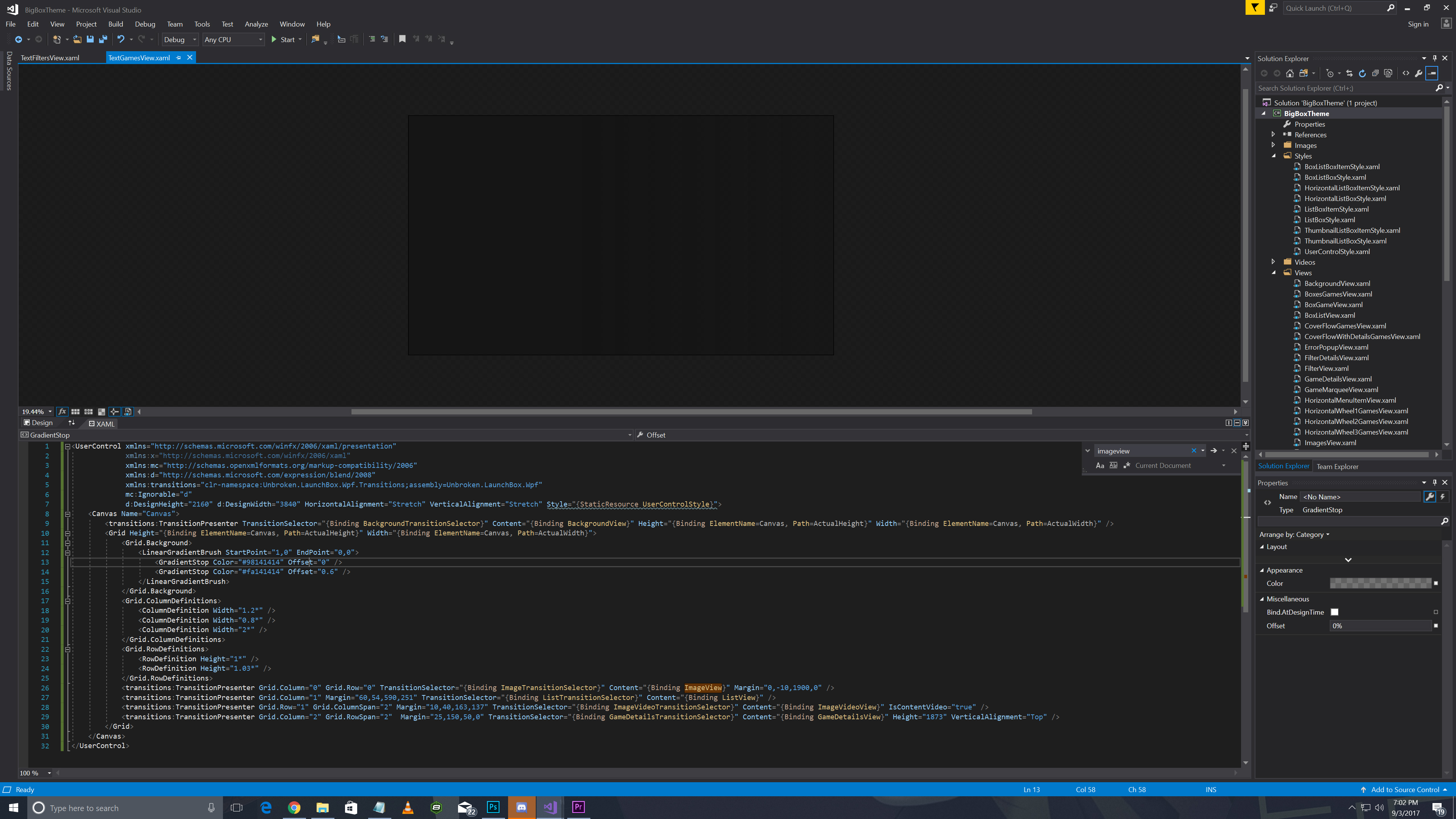The height and width of the screenshot is (819, 1456).
Task: Click Sync with Active Document icon
Action: coord(1349,74)
